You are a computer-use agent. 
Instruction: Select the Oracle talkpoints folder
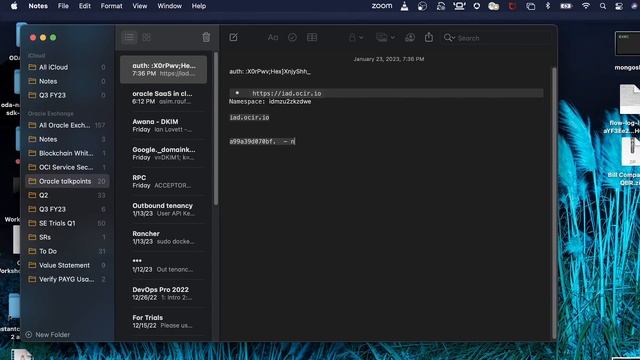tap(67, 181)
